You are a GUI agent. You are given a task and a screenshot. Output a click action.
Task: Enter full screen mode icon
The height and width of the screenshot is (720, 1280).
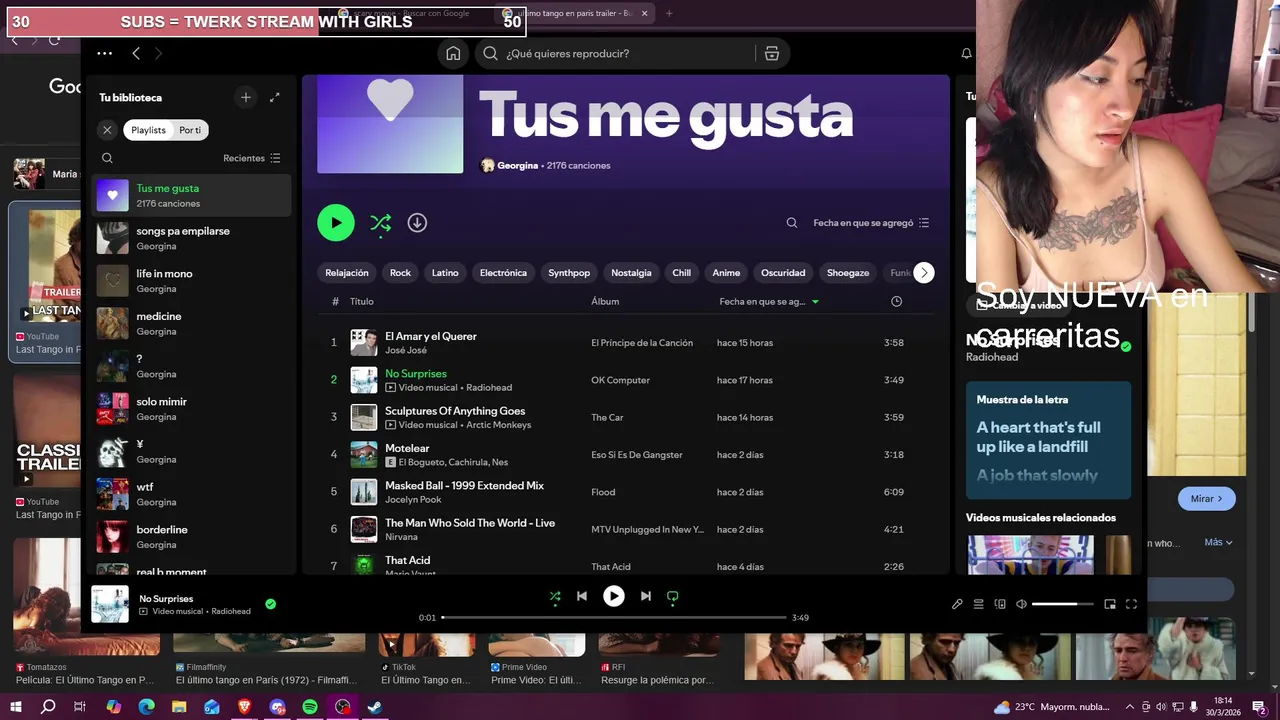[1132, 604]
